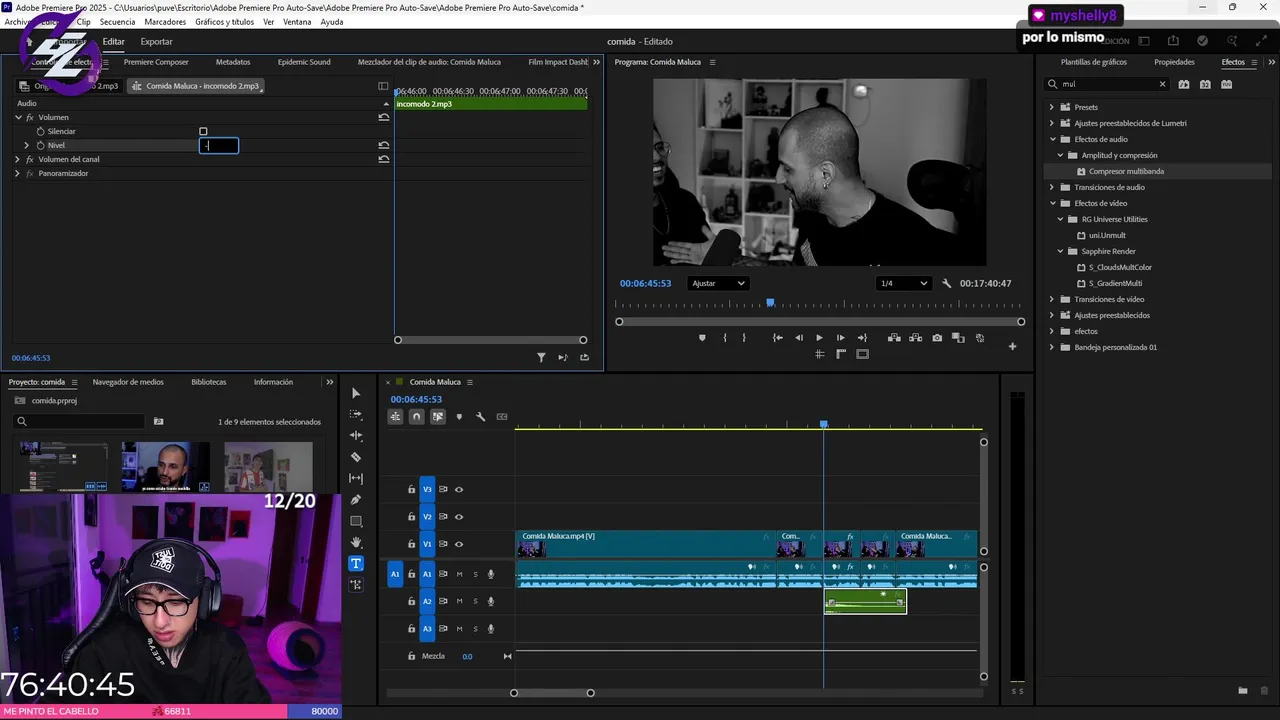This screenshot has width=1280, height=720.
Task: Click the Lift button in Program monitor
Action: 894,338
